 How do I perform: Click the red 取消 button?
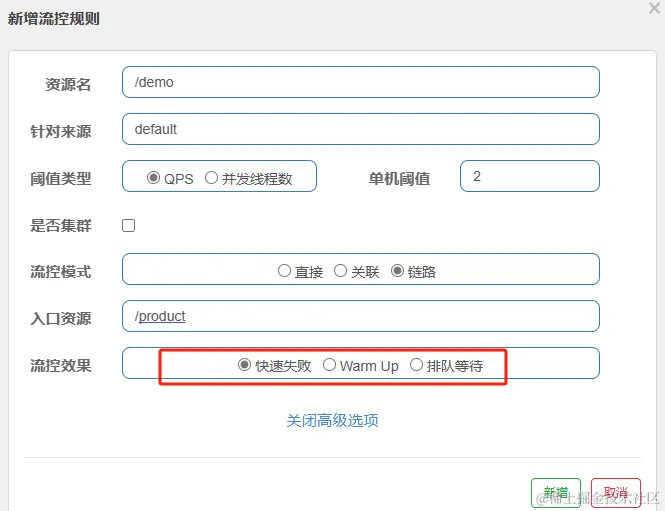pos(615,493)
